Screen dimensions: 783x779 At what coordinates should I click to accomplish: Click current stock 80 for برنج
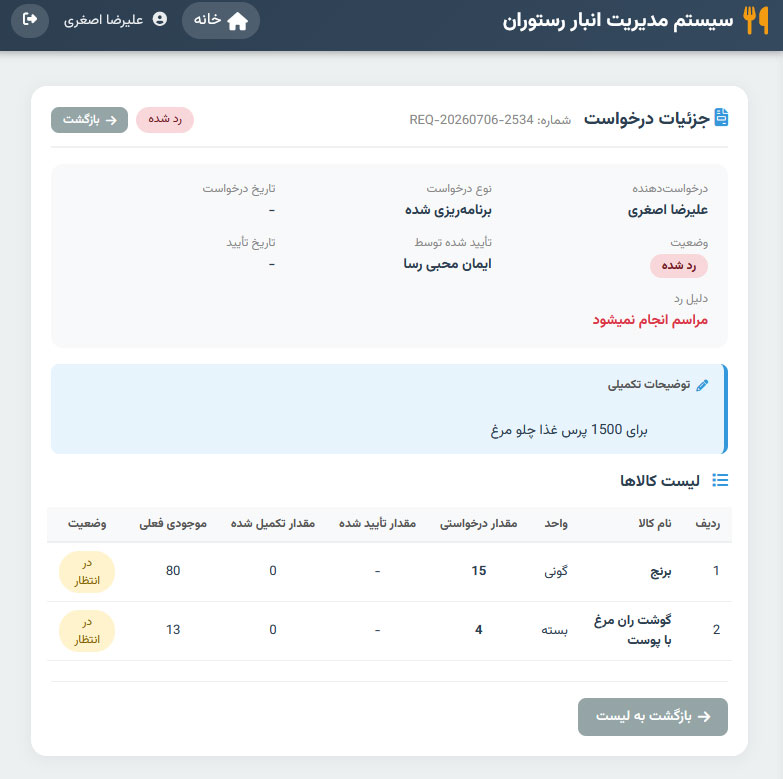[x=173, y=571]
